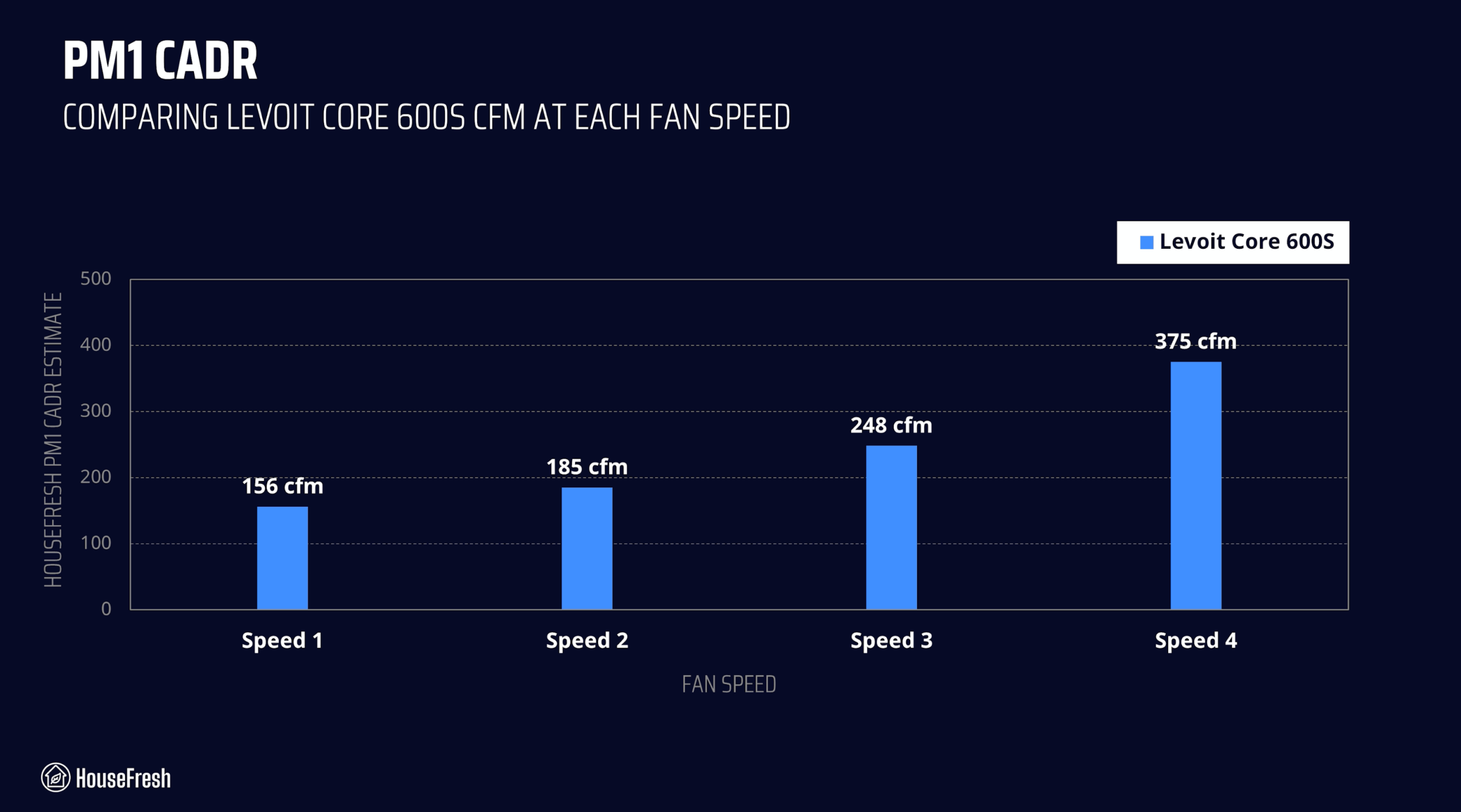Click the FAN SPEED axis title
This screenshot has width=1461, height=812.
coord(729,684)
